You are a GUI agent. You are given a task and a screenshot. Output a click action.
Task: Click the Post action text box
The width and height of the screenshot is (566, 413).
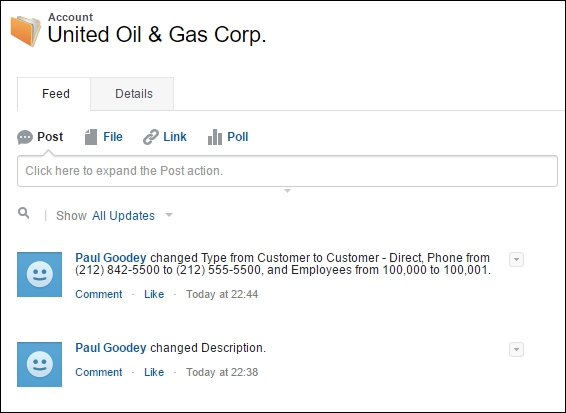[x=287, y=171]
